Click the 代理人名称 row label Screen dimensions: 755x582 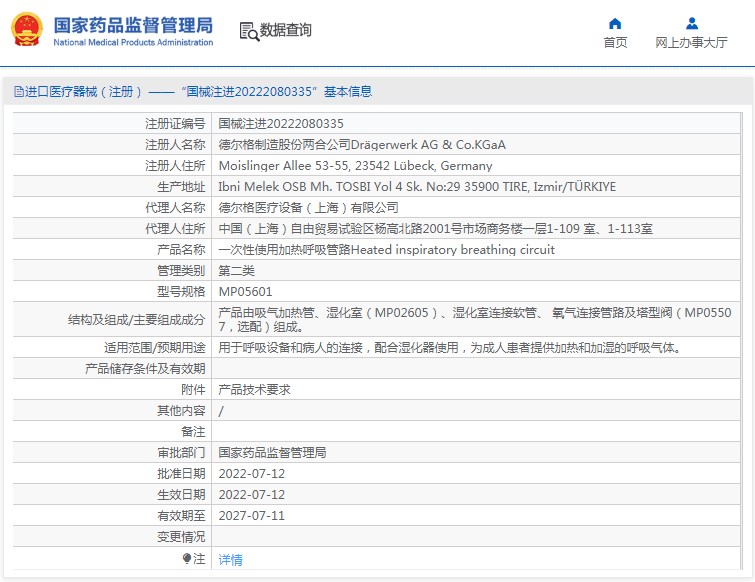pyautogui.click(x=175, y=207)
